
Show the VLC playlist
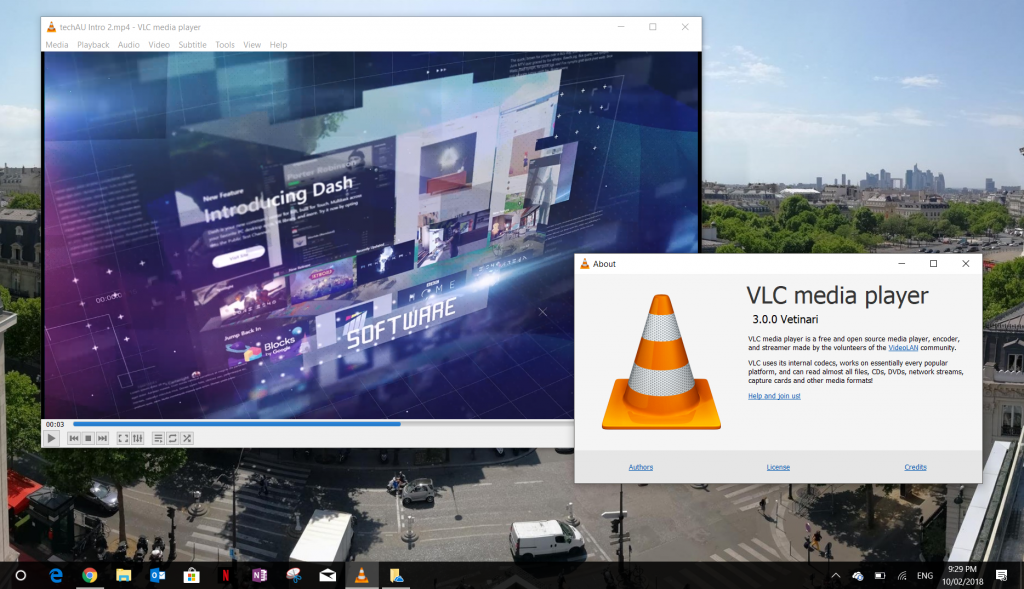(x=158, y=438)
